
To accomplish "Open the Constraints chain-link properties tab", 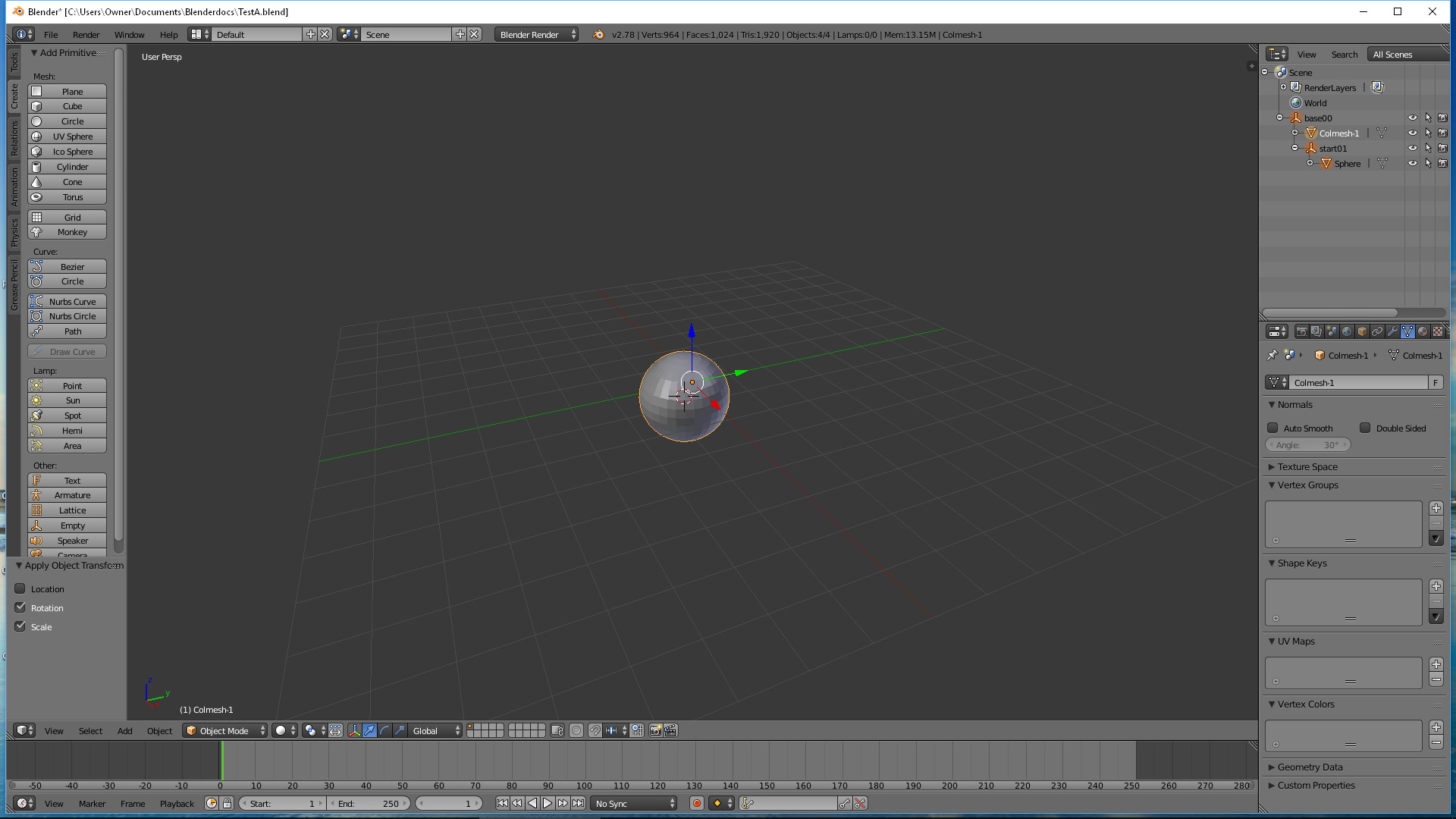I will point(1377,331).
